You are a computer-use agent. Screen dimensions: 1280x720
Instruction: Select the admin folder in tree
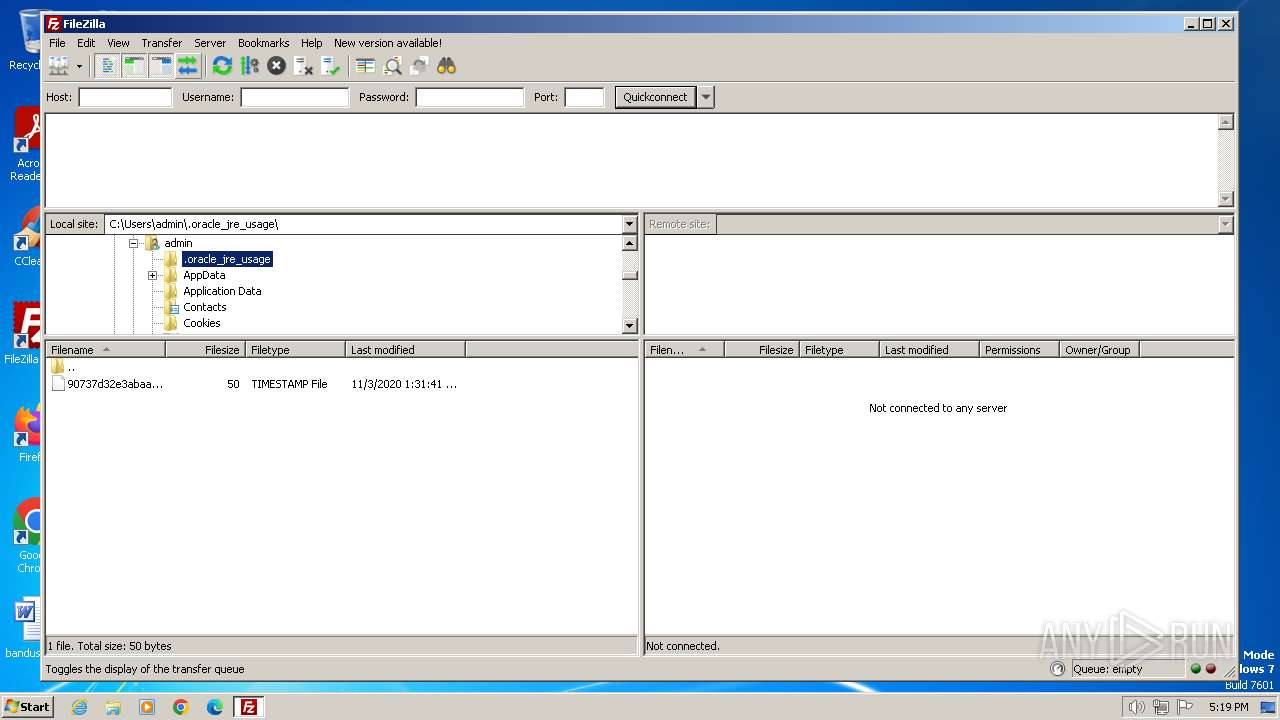[178, 243]
